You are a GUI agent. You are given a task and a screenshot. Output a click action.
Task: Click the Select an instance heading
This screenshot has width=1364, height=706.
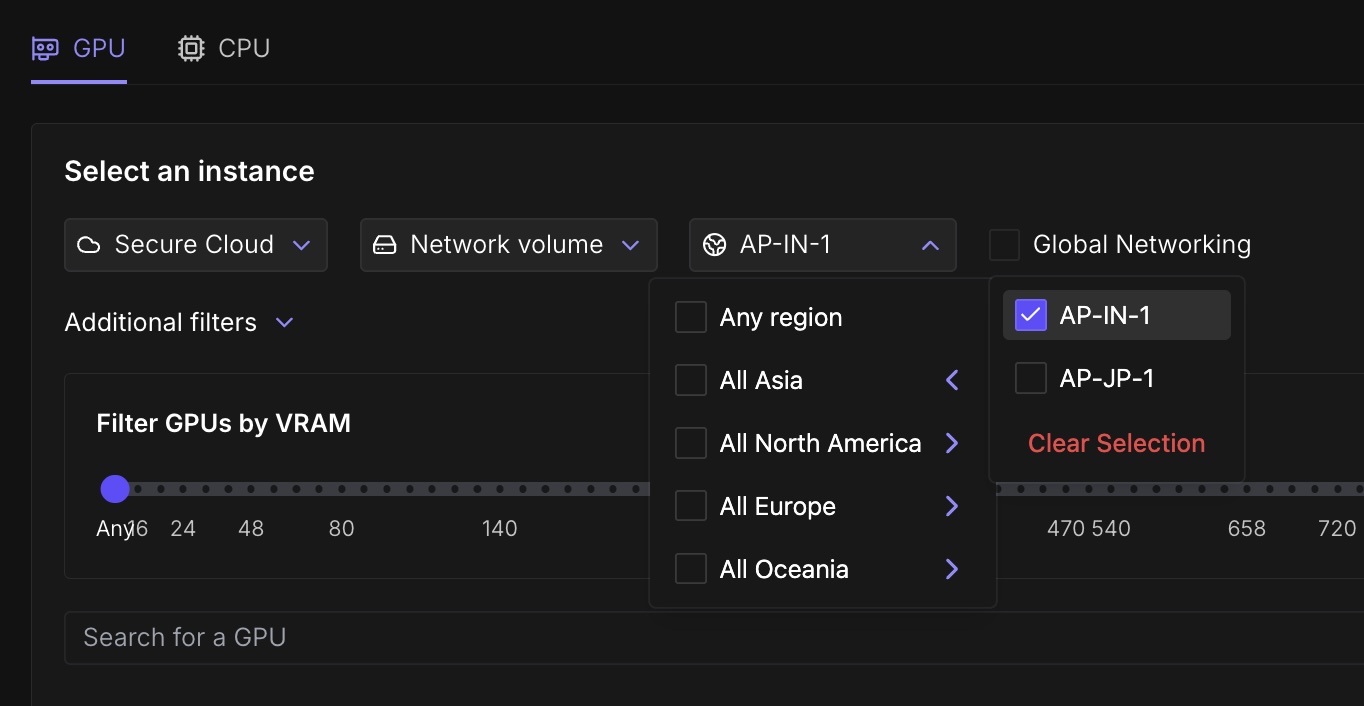click(x=190, y=171)
